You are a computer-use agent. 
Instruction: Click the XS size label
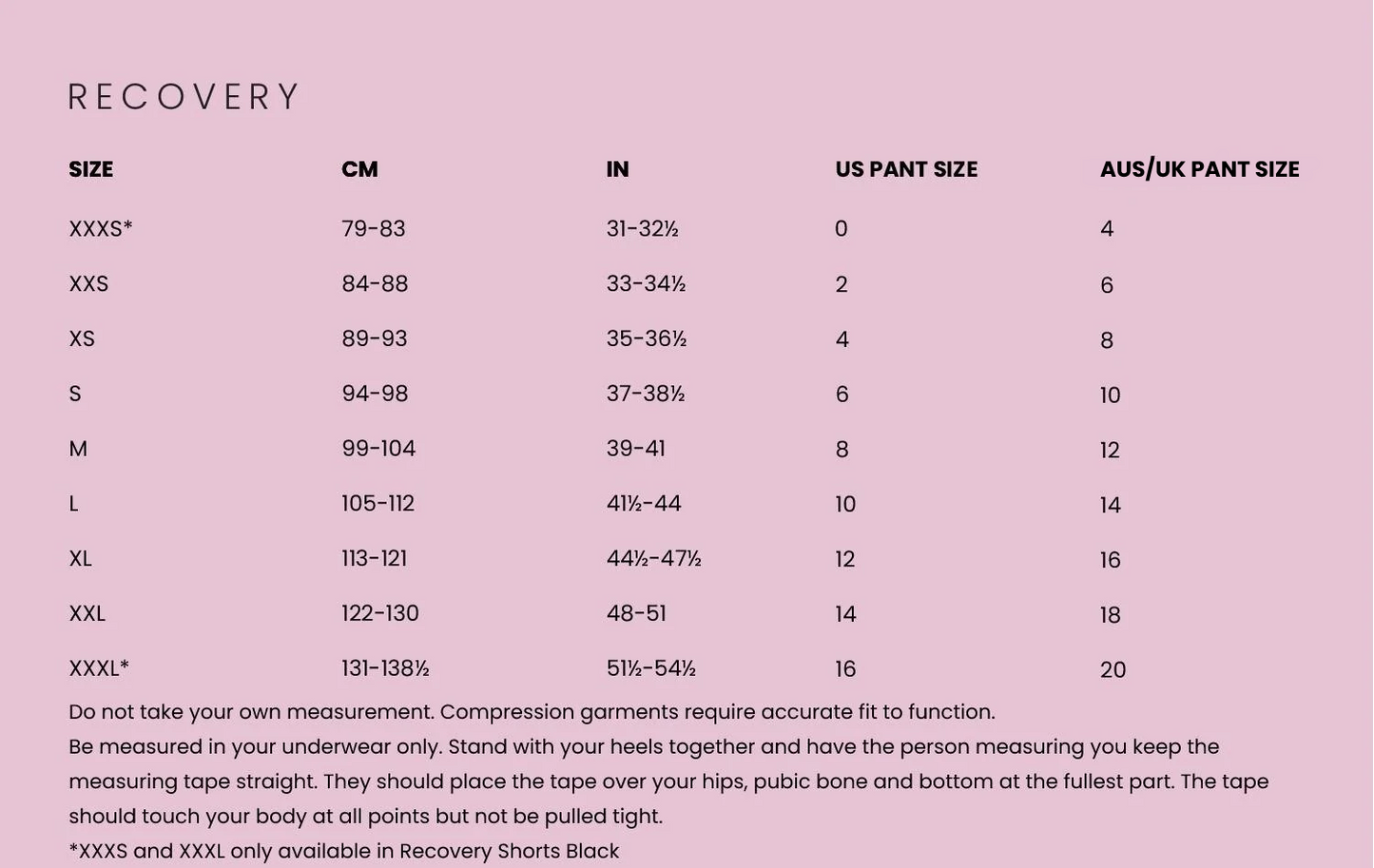(x=82, y=339)
